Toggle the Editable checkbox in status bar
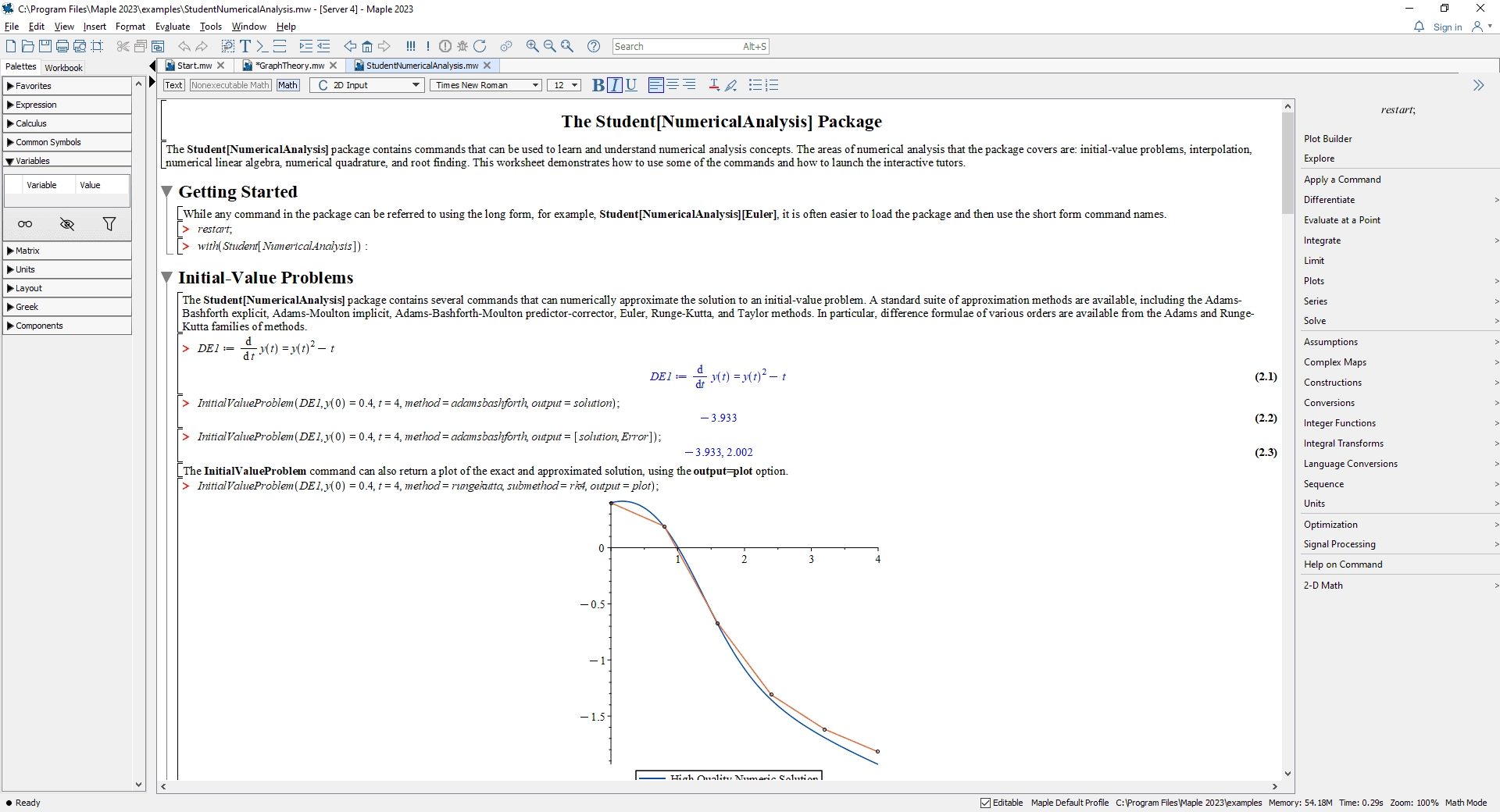 point(986,803)
